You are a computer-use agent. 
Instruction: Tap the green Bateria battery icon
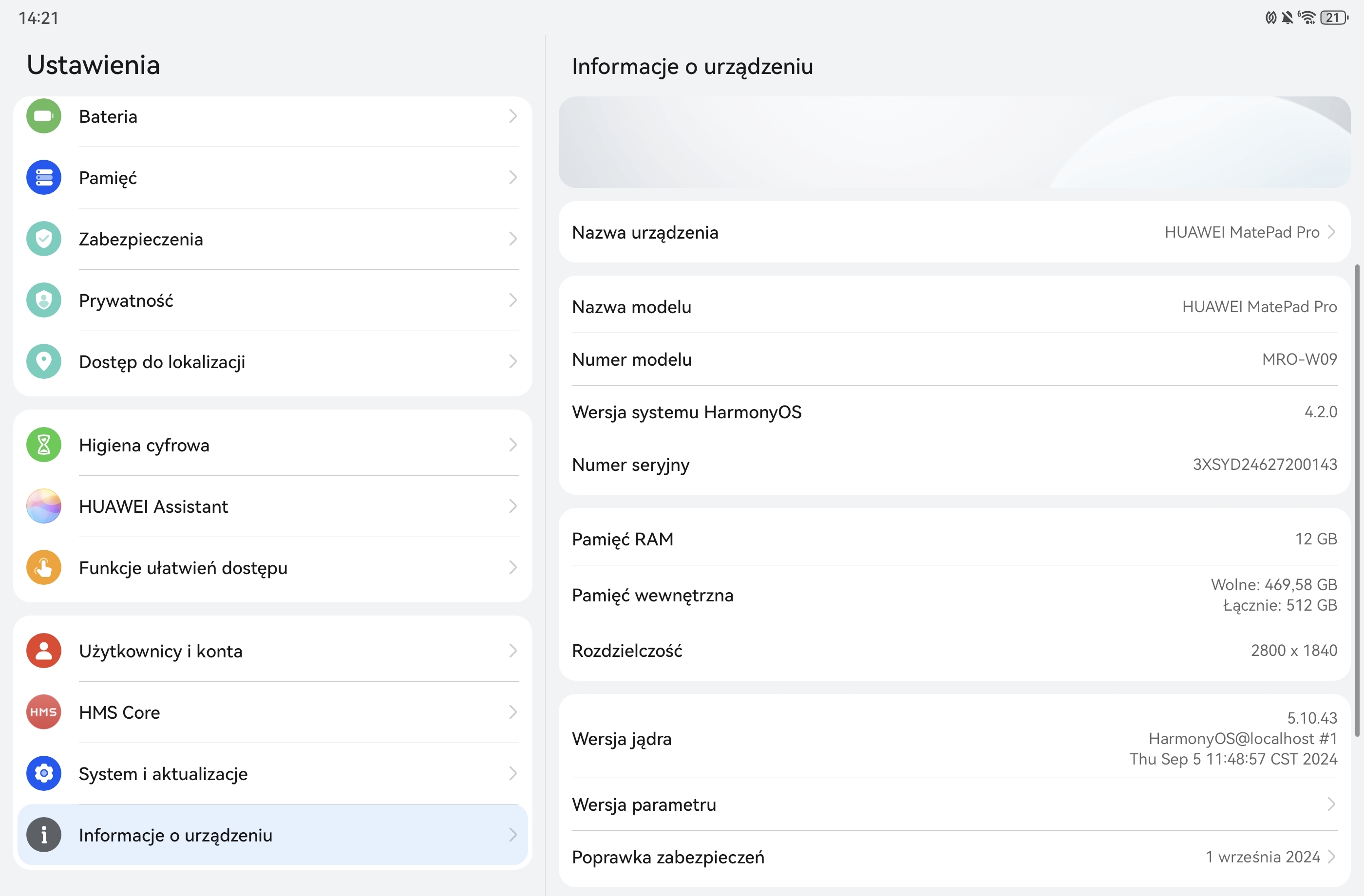[43, 116]
